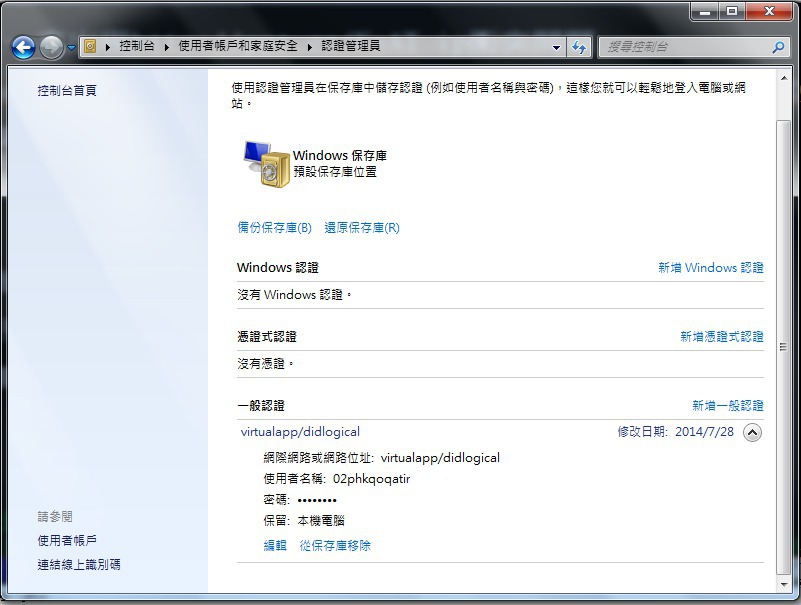Open 控制台首頁 link
This screenshot has height=605, width=801.
[67, 90]
